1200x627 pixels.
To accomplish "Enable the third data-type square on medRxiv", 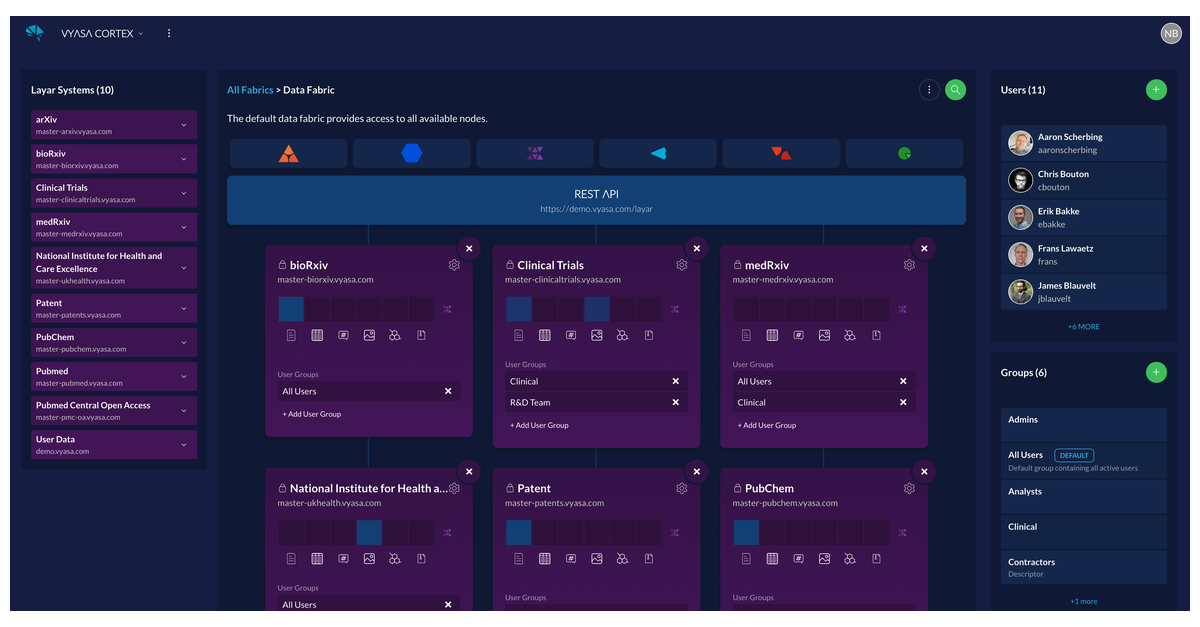I will point(798,308).
